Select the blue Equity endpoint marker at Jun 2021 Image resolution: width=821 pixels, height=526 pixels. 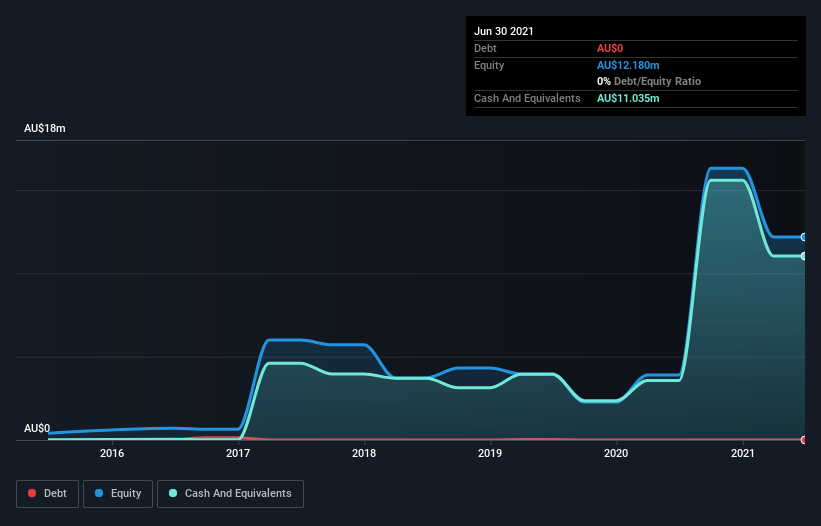(804, 237)
